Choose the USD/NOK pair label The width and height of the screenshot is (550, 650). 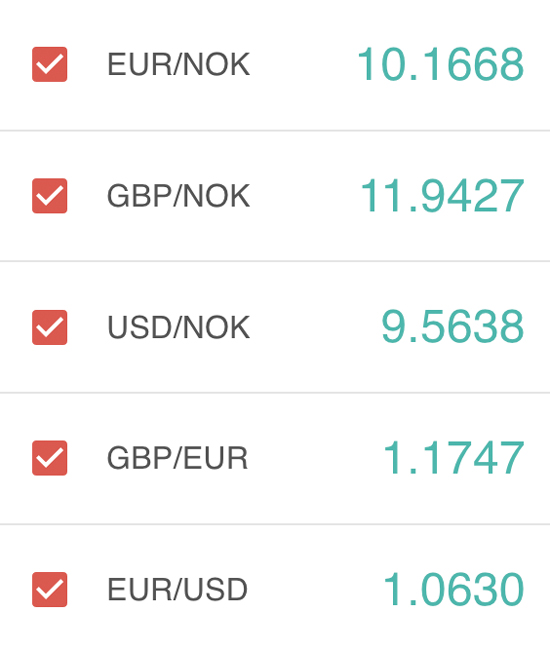(179, 327)
